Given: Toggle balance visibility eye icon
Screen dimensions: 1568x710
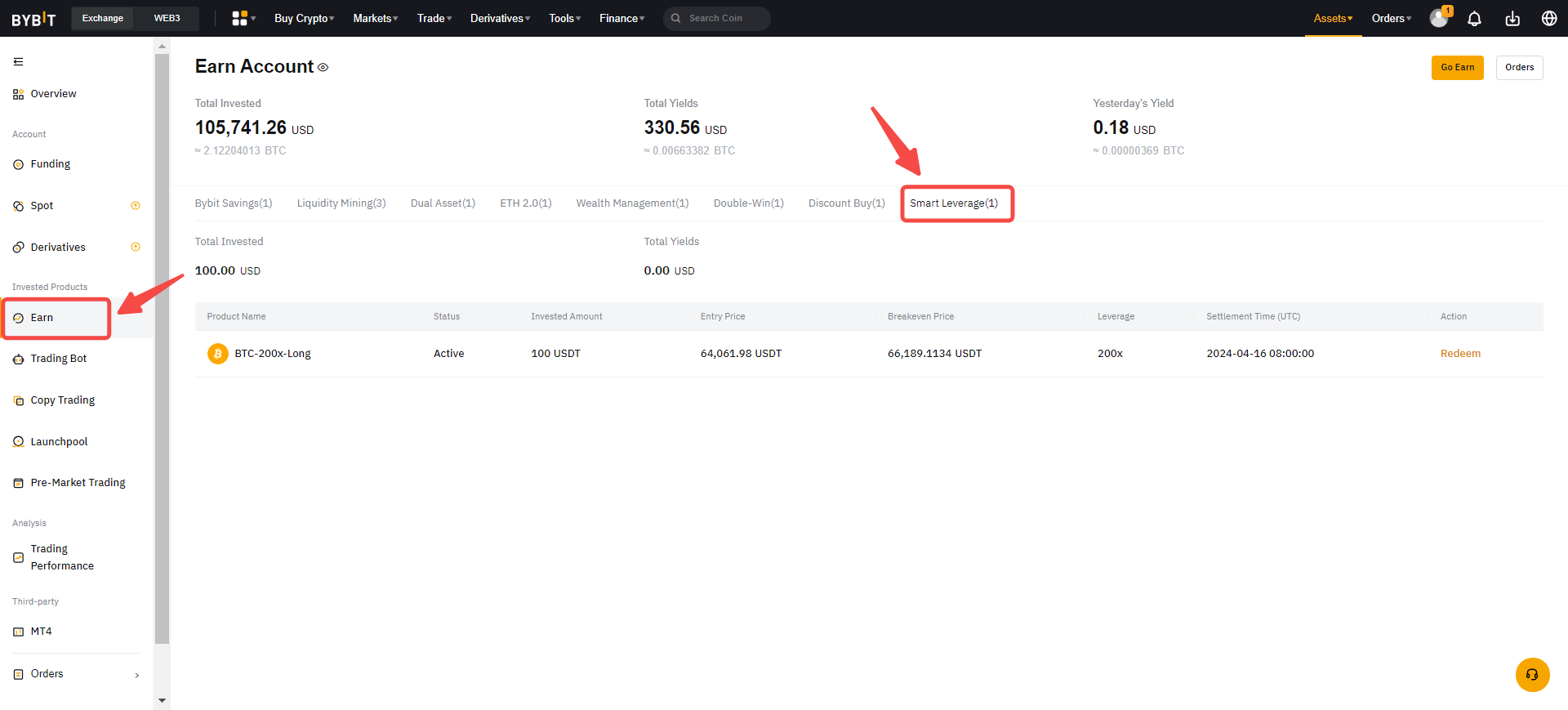Looking at the screenshot, I should (323, 68).
